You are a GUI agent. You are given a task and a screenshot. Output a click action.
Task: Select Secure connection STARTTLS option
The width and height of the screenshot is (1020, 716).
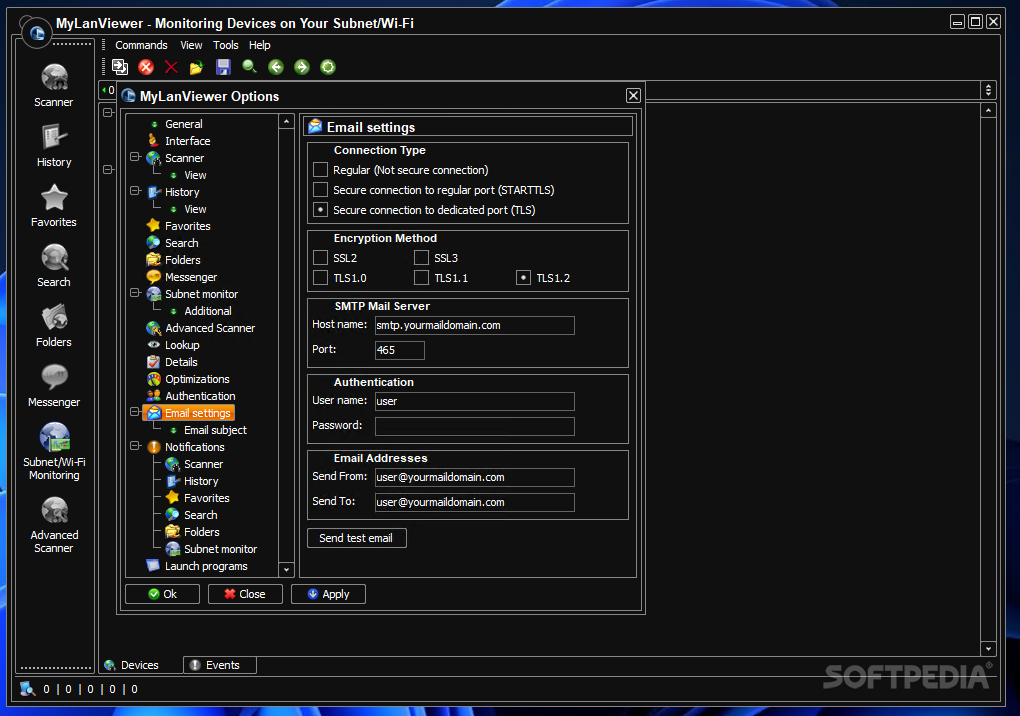pyautogui.click(x=321, y=191)
